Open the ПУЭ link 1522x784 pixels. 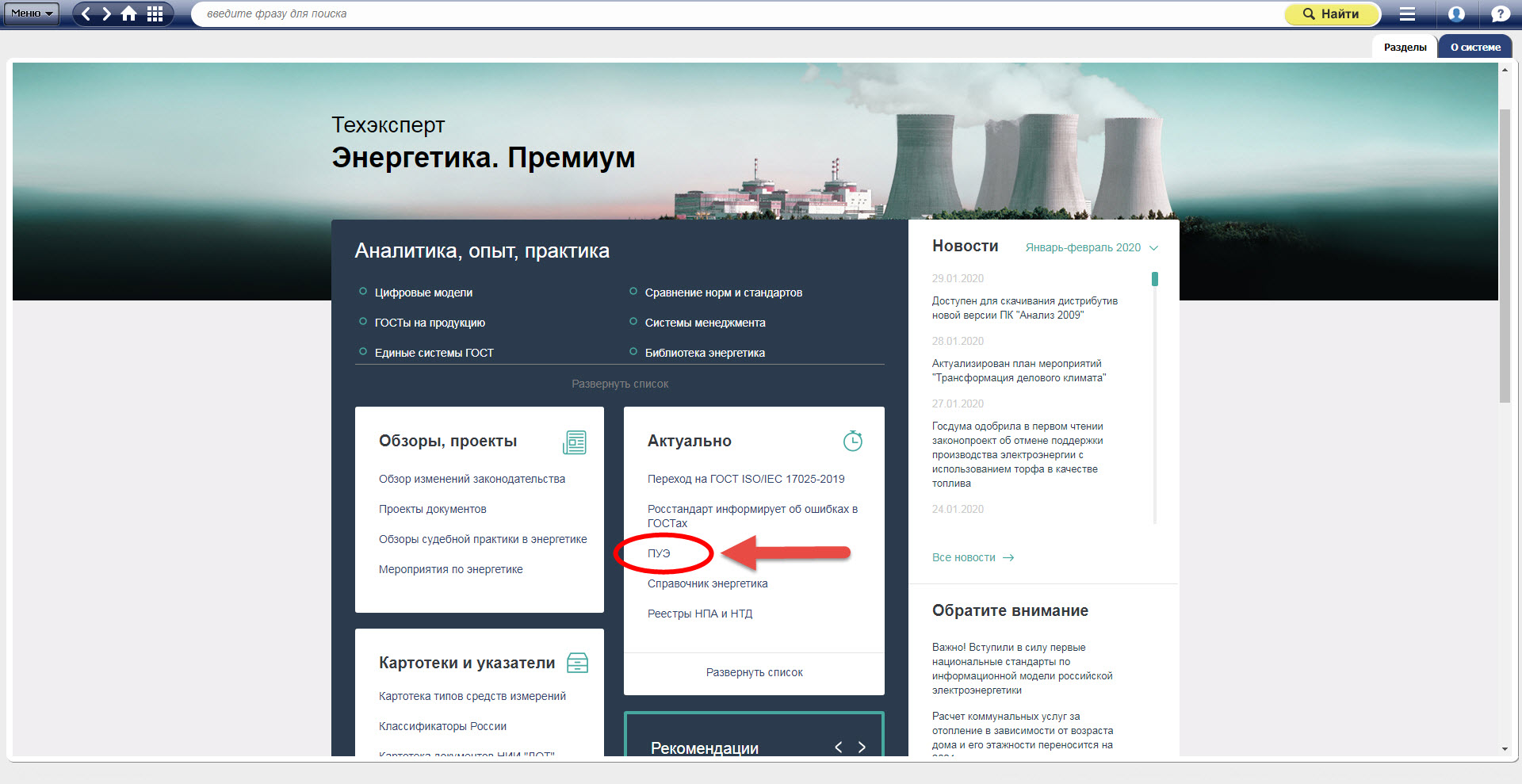click(659, 553)
